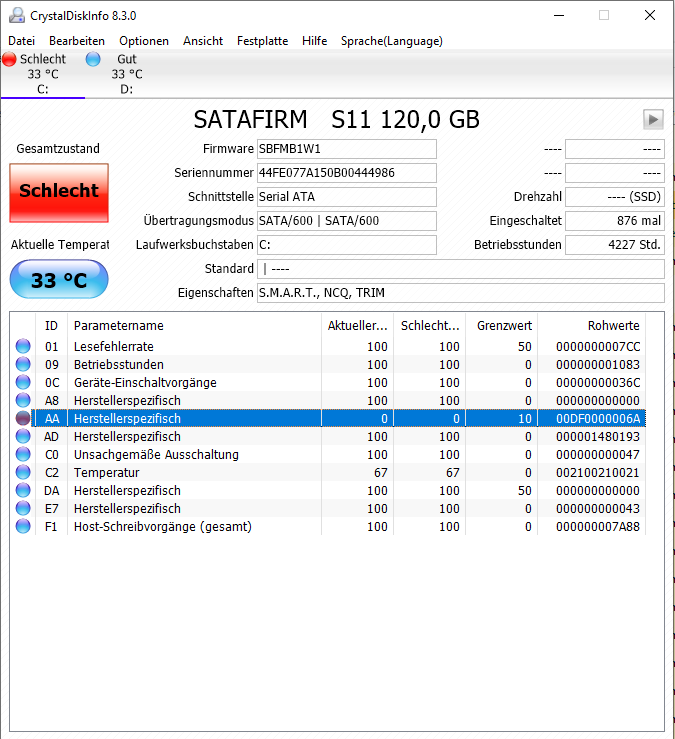
Task: Click the ID column header
Action: click(x=51, y=326)
